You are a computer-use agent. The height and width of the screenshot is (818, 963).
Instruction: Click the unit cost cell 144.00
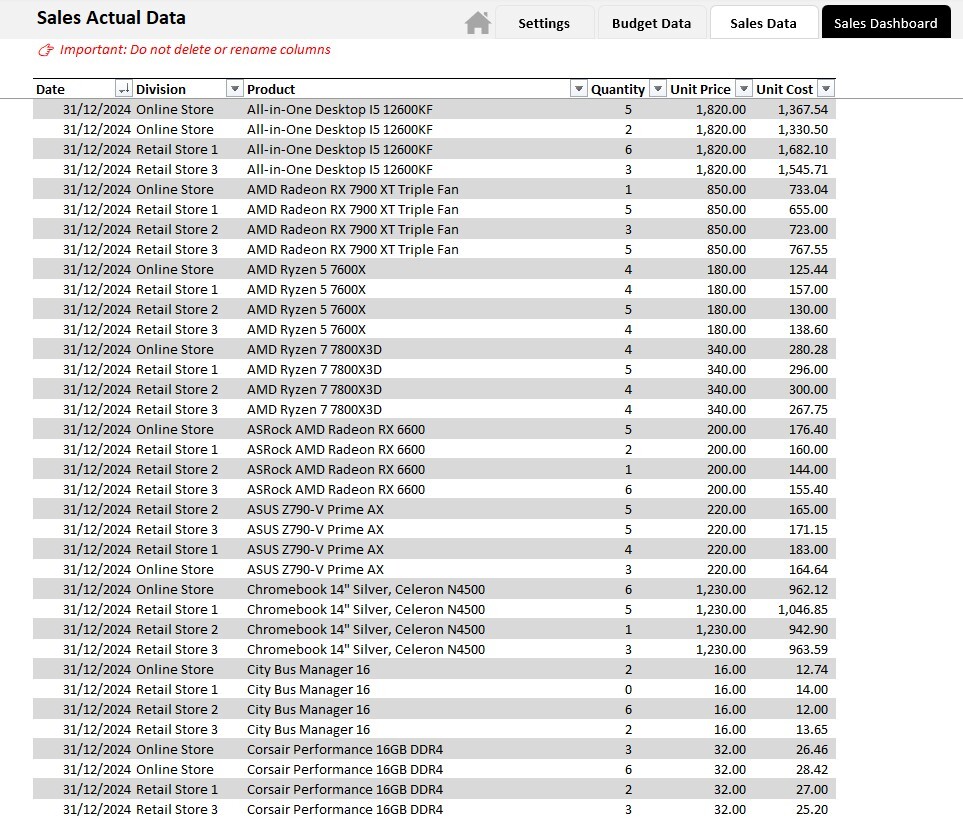click(808, 470)
